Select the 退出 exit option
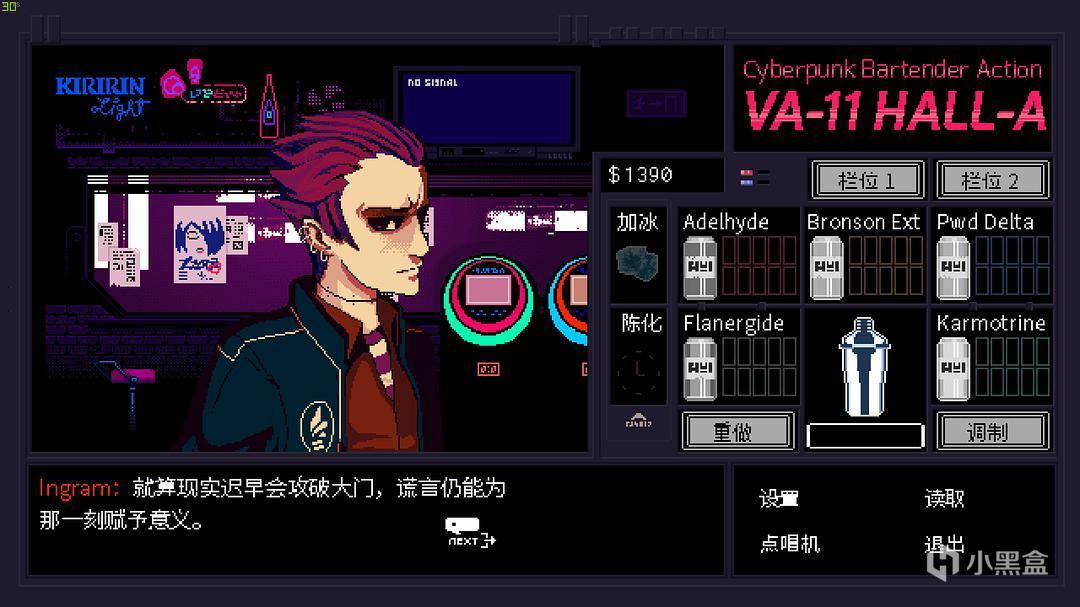1080x607 pixels. [944, 544]
